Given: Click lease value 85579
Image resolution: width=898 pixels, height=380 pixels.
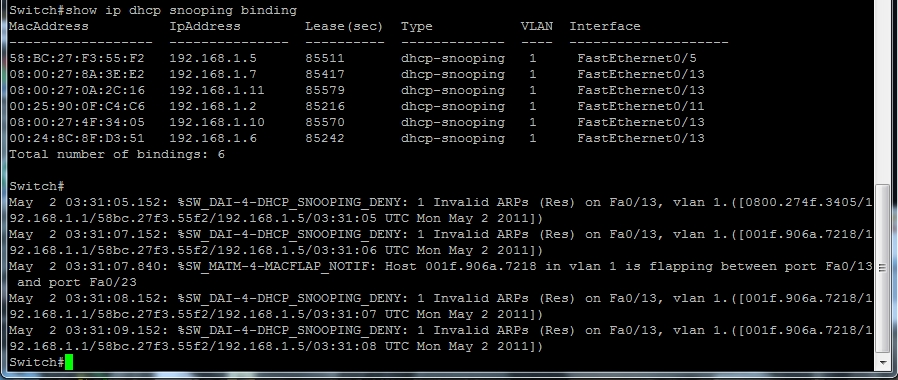Looking at the screenshot, I should (325, 90).
